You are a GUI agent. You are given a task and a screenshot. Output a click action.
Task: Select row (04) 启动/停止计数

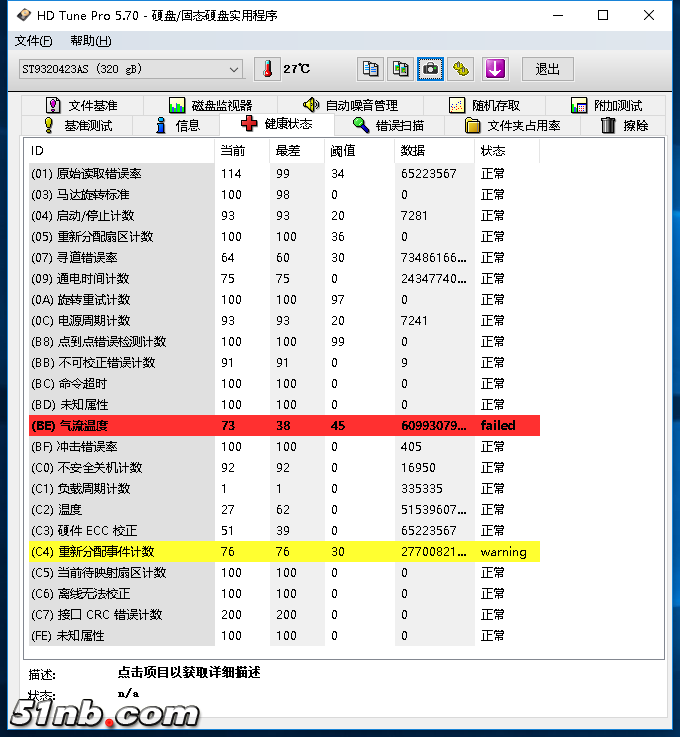(284, 216)
